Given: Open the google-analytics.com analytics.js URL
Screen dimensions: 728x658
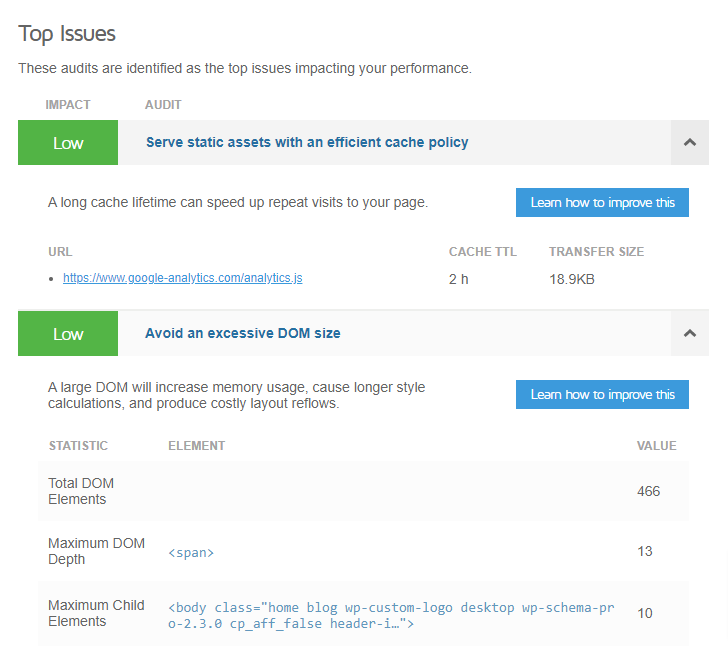Looking at the screenshot, I should pyautogui.click(x=182, y=278).
